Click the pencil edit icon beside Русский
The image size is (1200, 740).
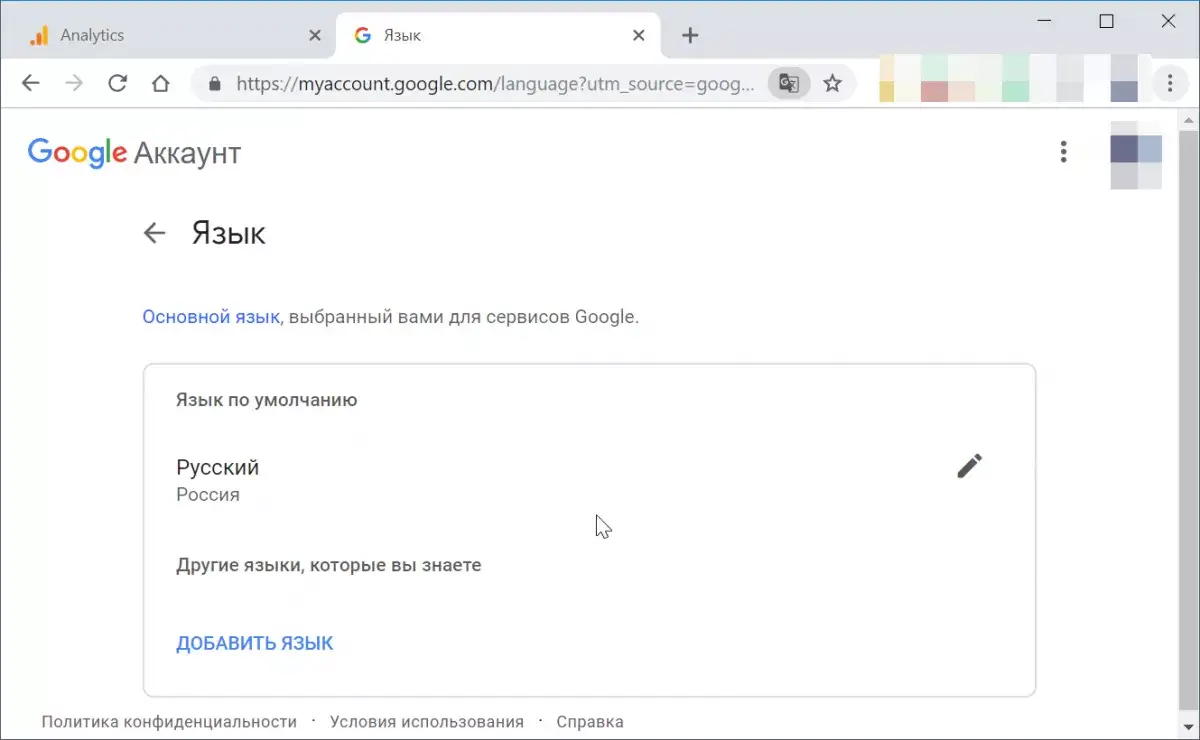click(x=969, y=466)
